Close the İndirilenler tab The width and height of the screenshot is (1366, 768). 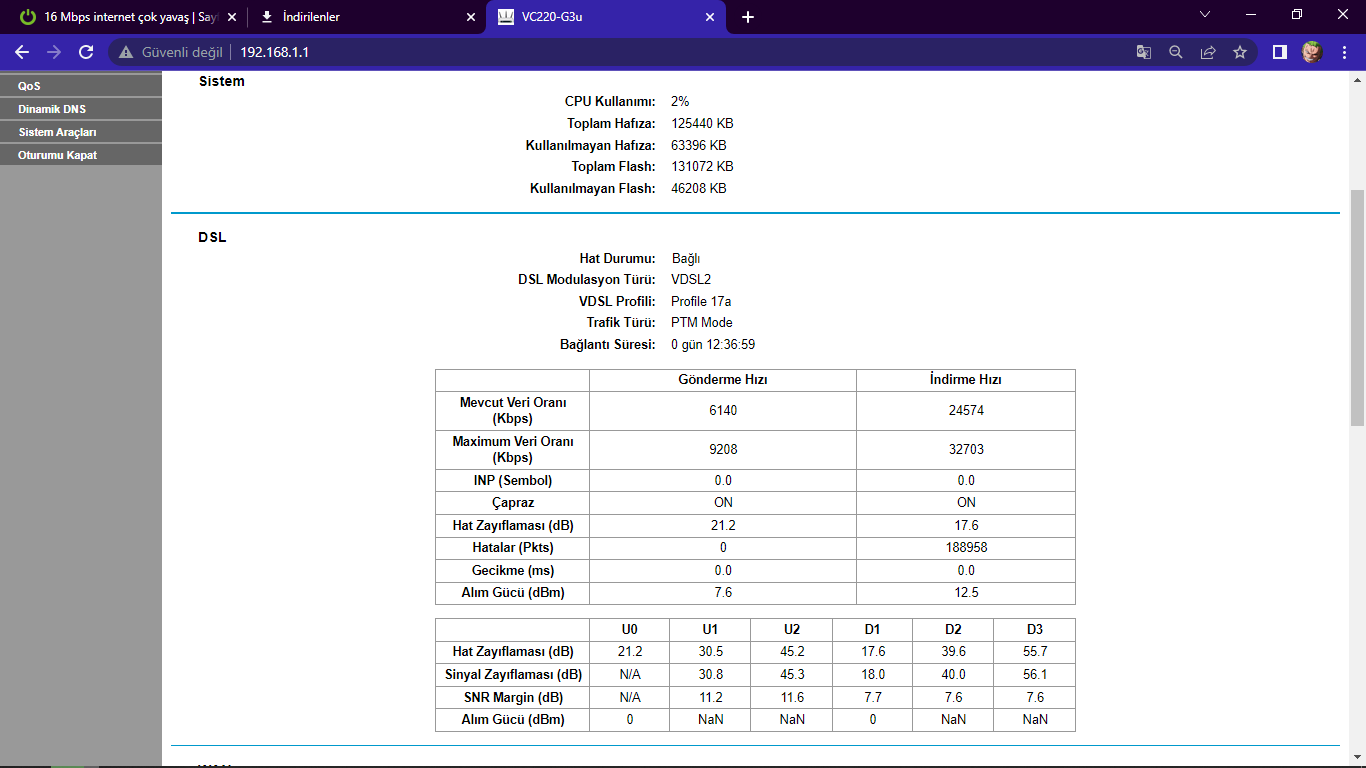pyautogui.click(x=471, y=17)
